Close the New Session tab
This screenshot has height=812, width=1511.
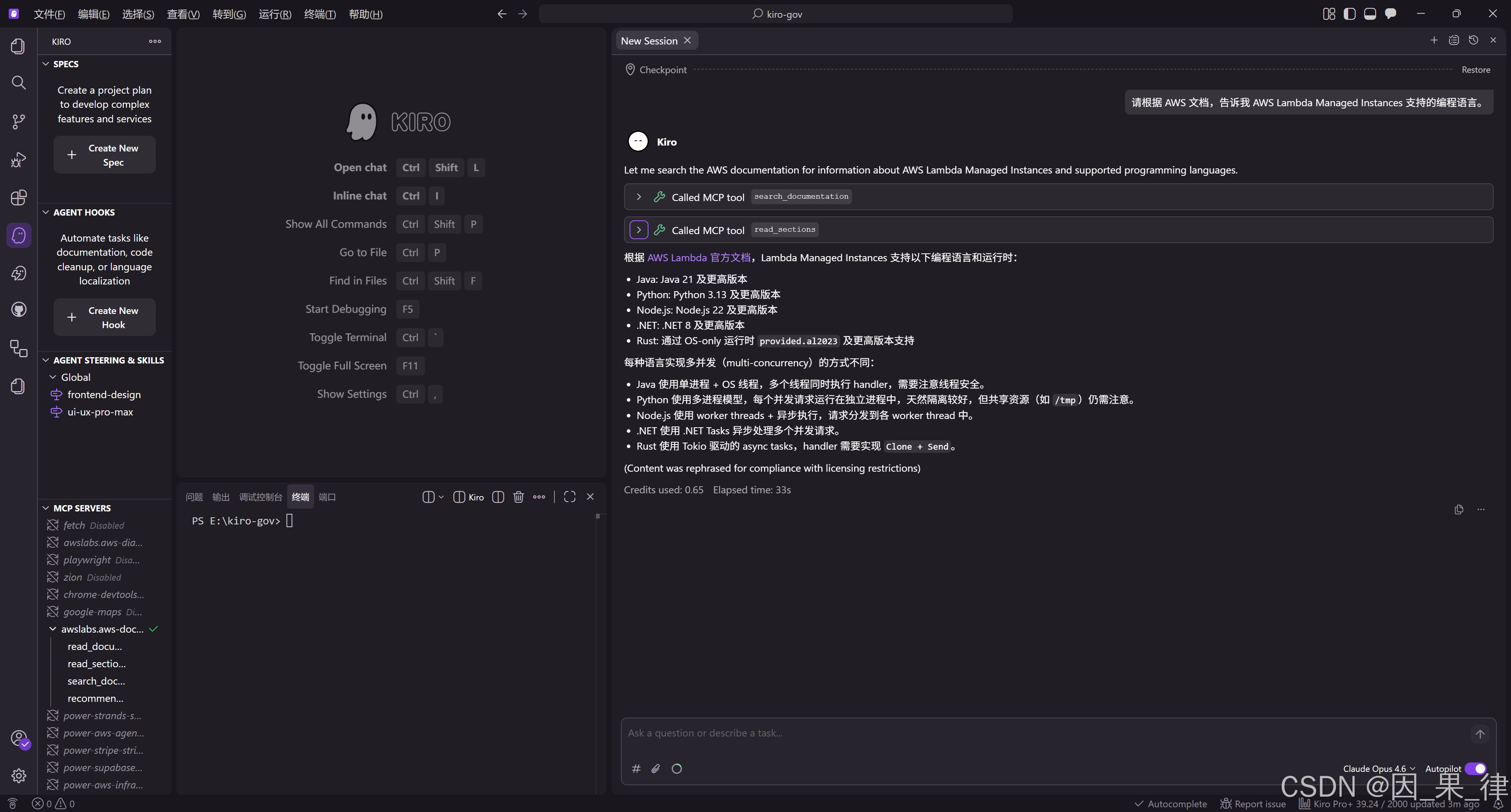click(687, 41)
